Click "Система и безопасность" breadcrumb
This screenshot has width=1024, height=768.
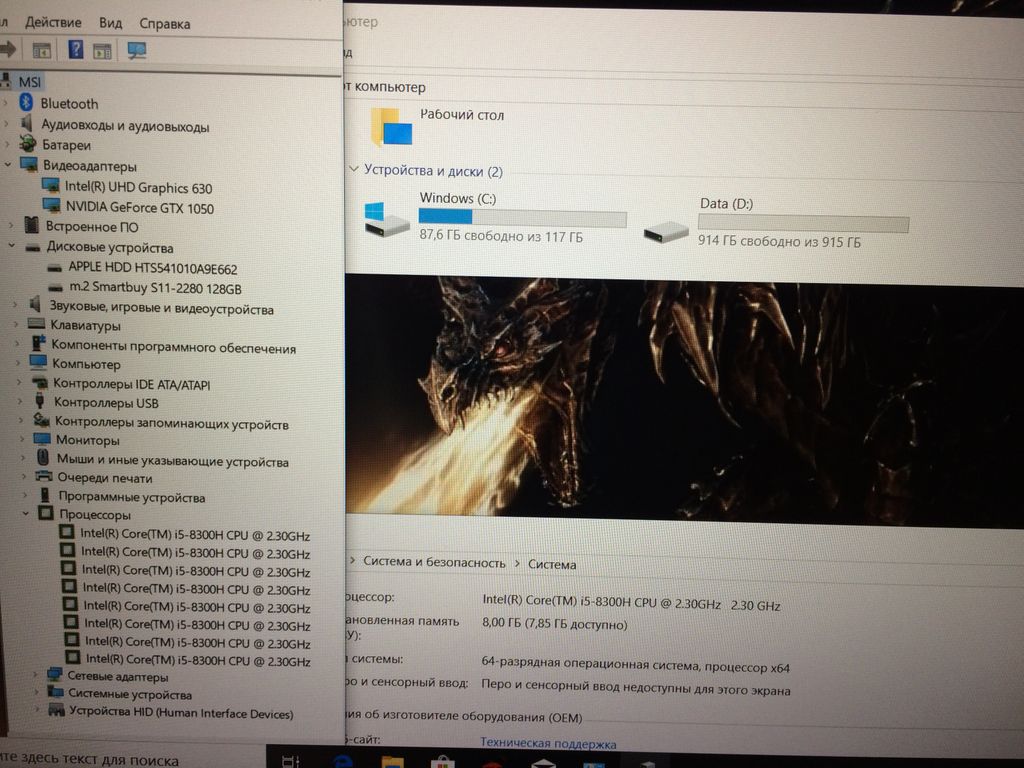(434, 564)
